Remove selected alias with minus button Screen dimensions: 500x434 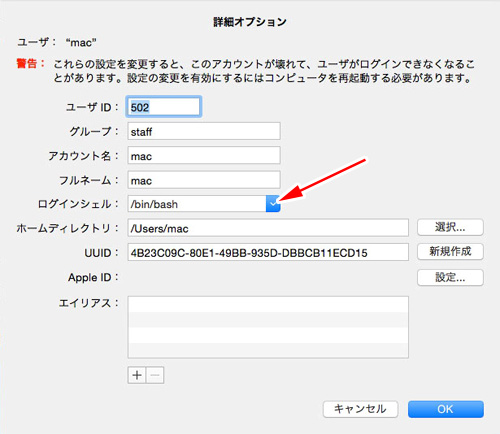pyautogui.click(x=155, y=375)
